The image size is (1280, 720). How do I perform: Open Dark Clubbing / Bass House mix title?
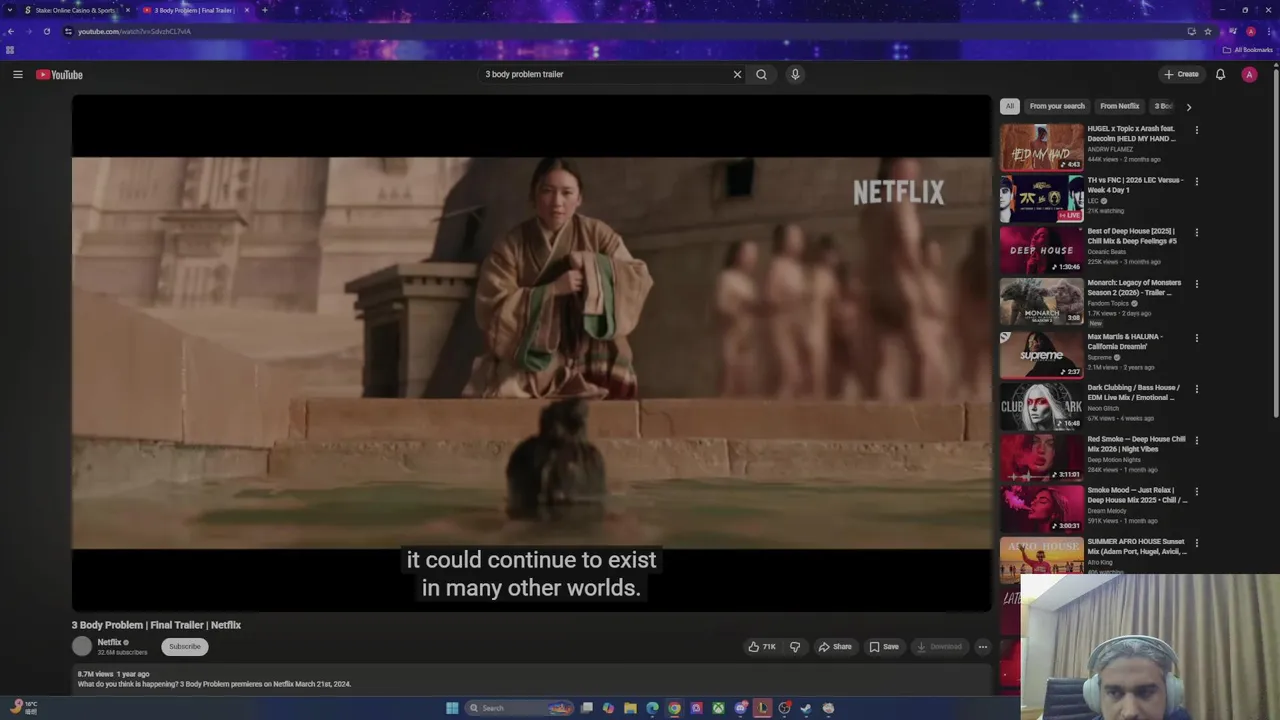[1134, 392]
